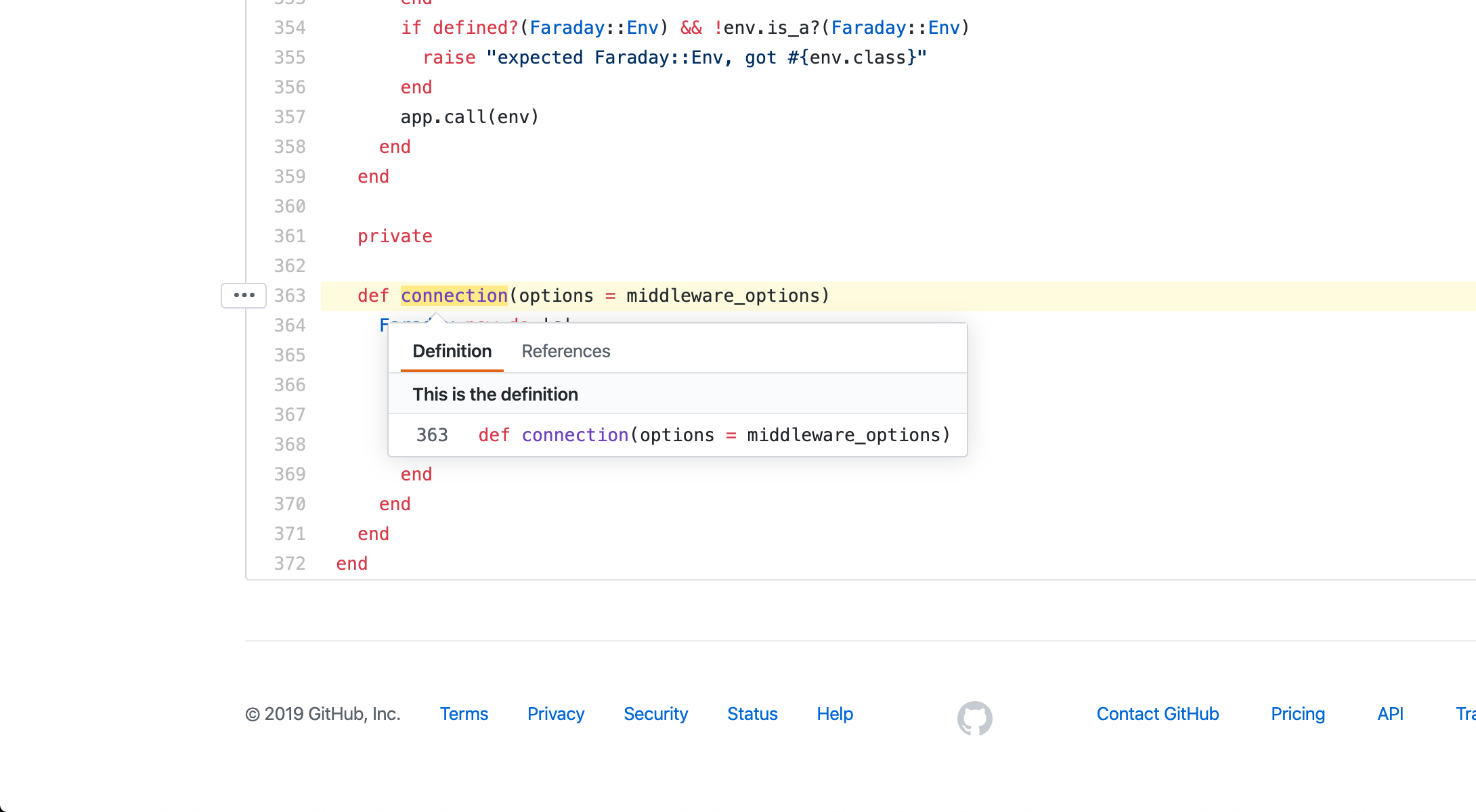Open the API footer link
The height and width of the screenshot is (812, 1476).
coord(1390,714)
